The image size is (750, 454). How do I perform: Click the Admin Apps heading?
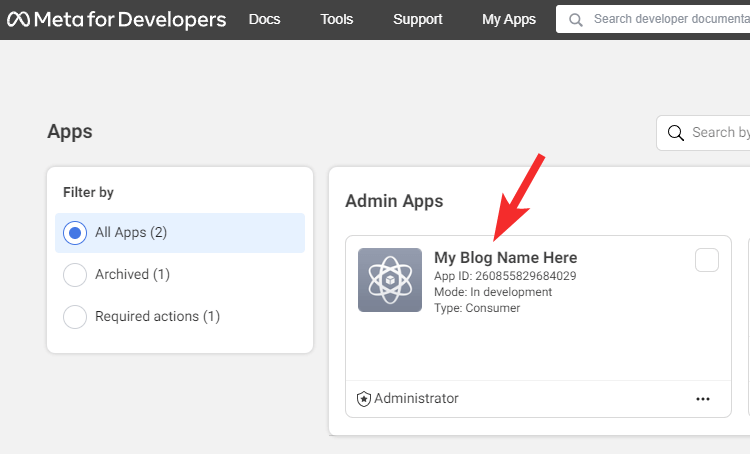point(394,201)
